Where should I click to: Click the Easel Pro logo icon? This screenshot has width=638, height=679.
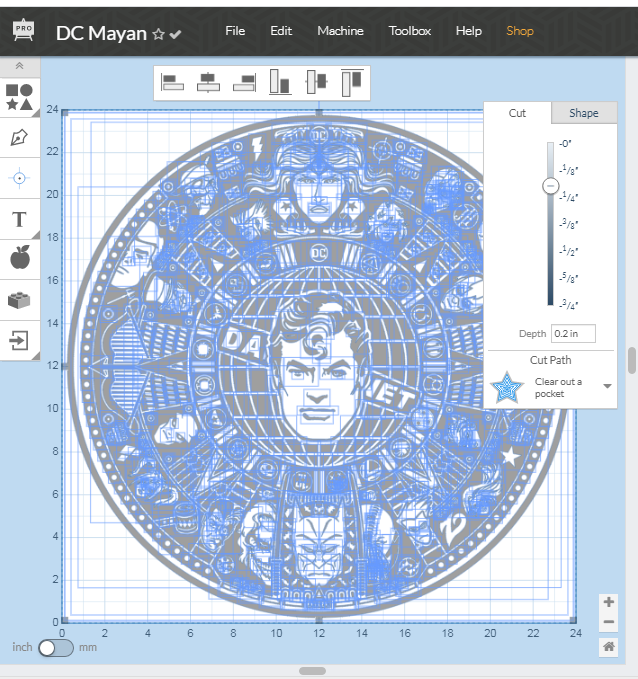[23, 30]
